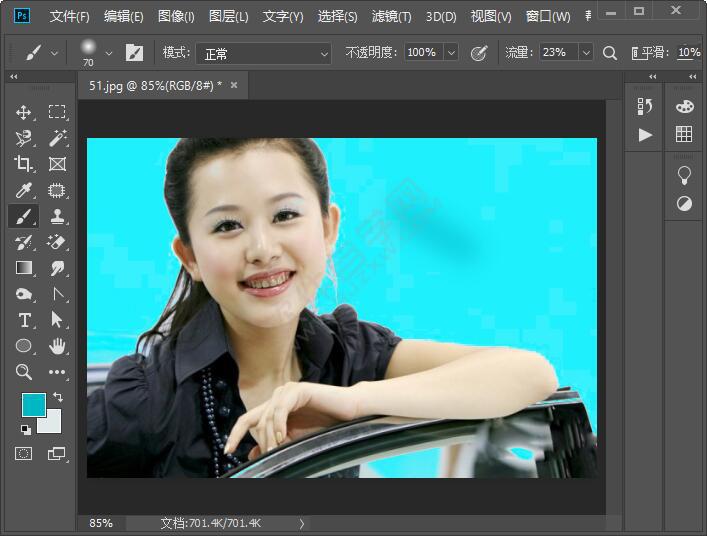Select the Clone Stamp tool
707x536 pixels.
[x=57, y=216]
